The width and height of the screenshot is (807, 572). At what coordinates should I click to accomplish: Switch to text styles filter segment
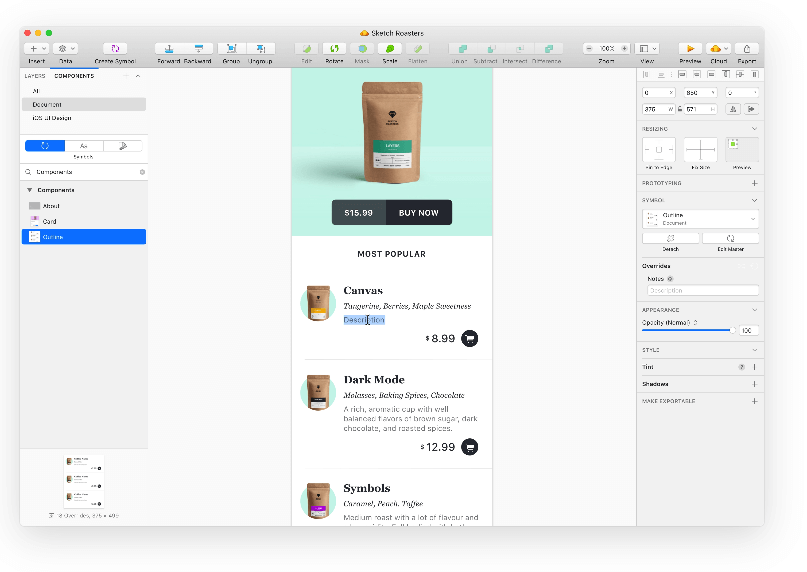[x=84, y=146]
